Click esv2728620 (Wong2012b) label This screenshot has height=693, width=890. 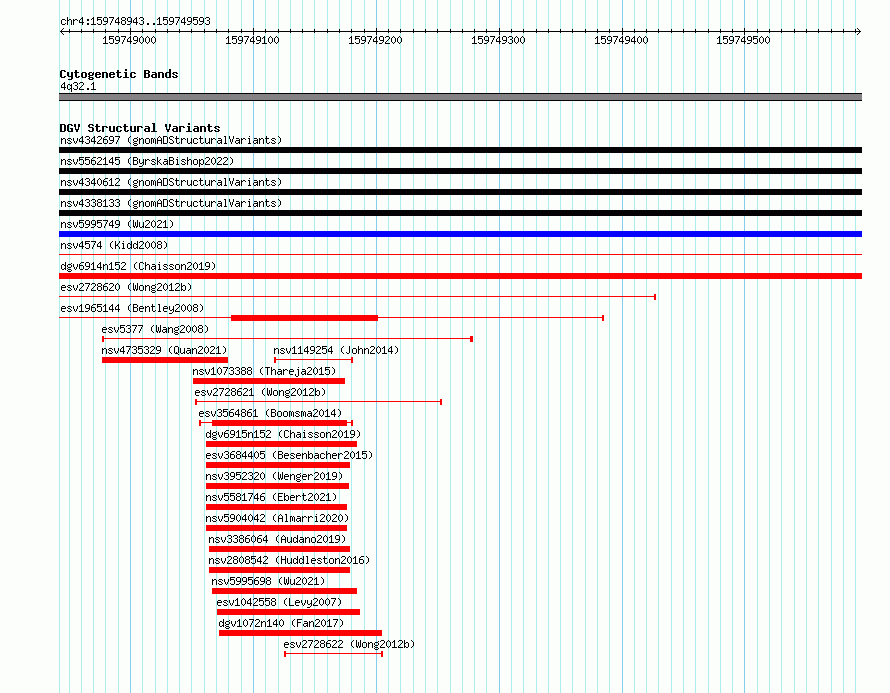pyautogui.click(x=126, y=287)
